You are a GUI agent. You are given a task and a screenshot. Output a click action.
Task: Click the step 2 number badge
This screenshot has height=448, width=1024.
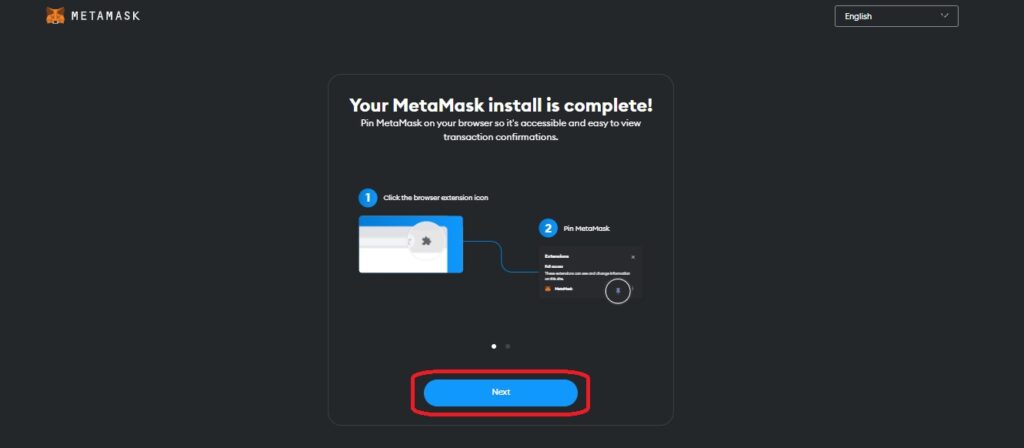[548, 229]
